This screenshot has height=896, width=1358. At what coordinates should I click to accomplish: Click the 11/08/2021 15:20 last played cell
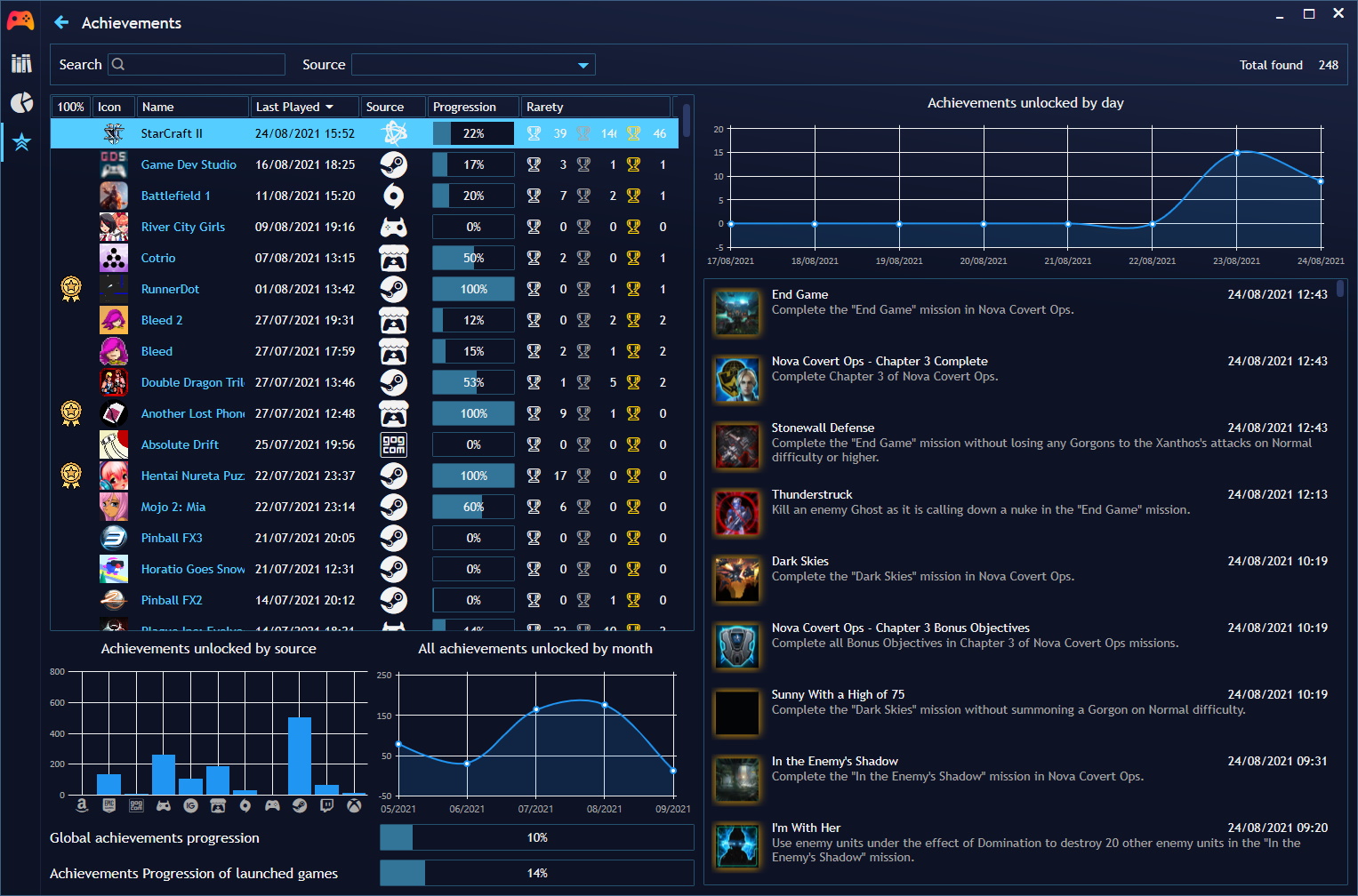coord(305,196)
